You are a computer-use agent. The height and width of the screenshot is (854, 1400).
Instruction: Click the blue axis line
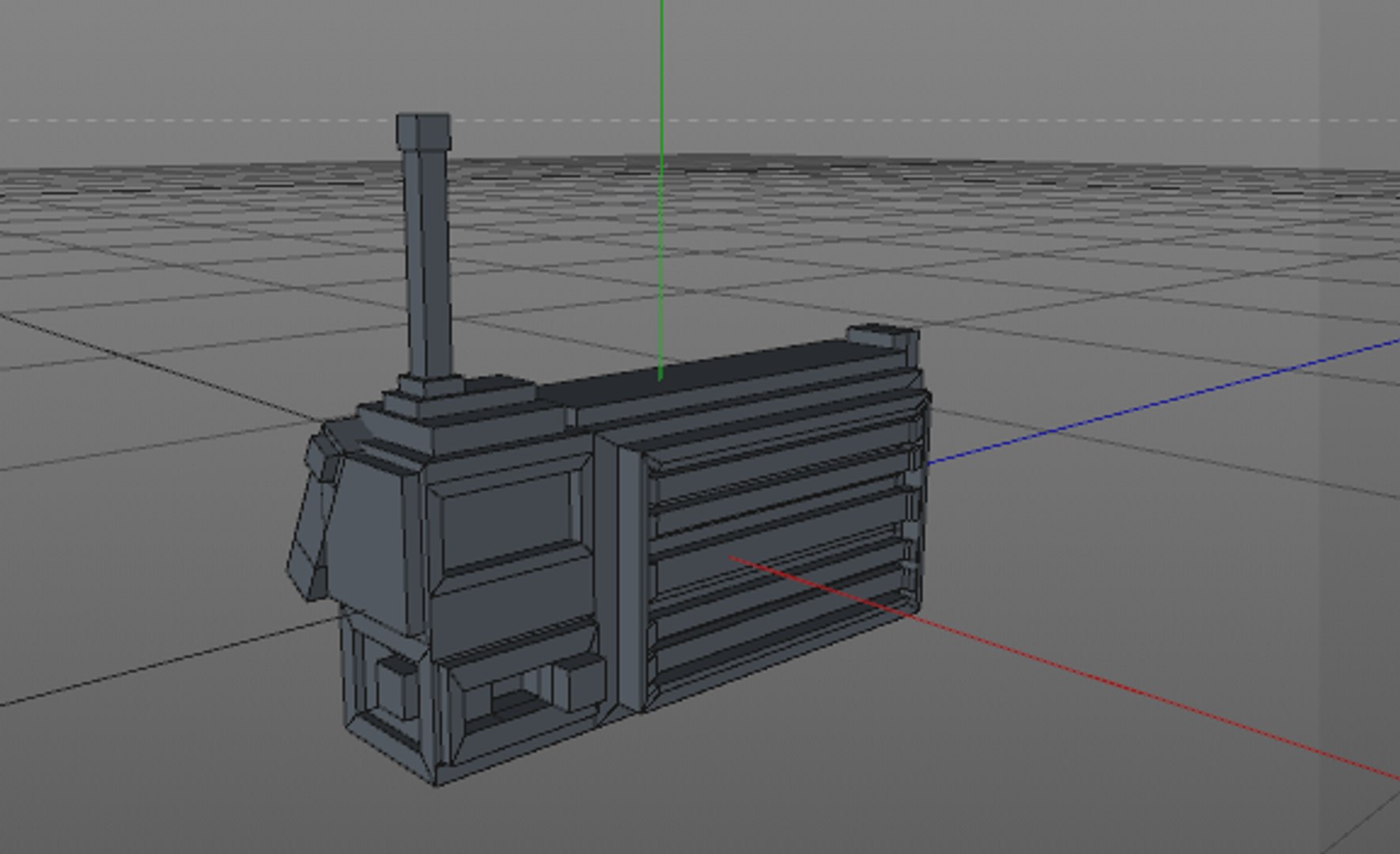click(x=1163, y=402)
